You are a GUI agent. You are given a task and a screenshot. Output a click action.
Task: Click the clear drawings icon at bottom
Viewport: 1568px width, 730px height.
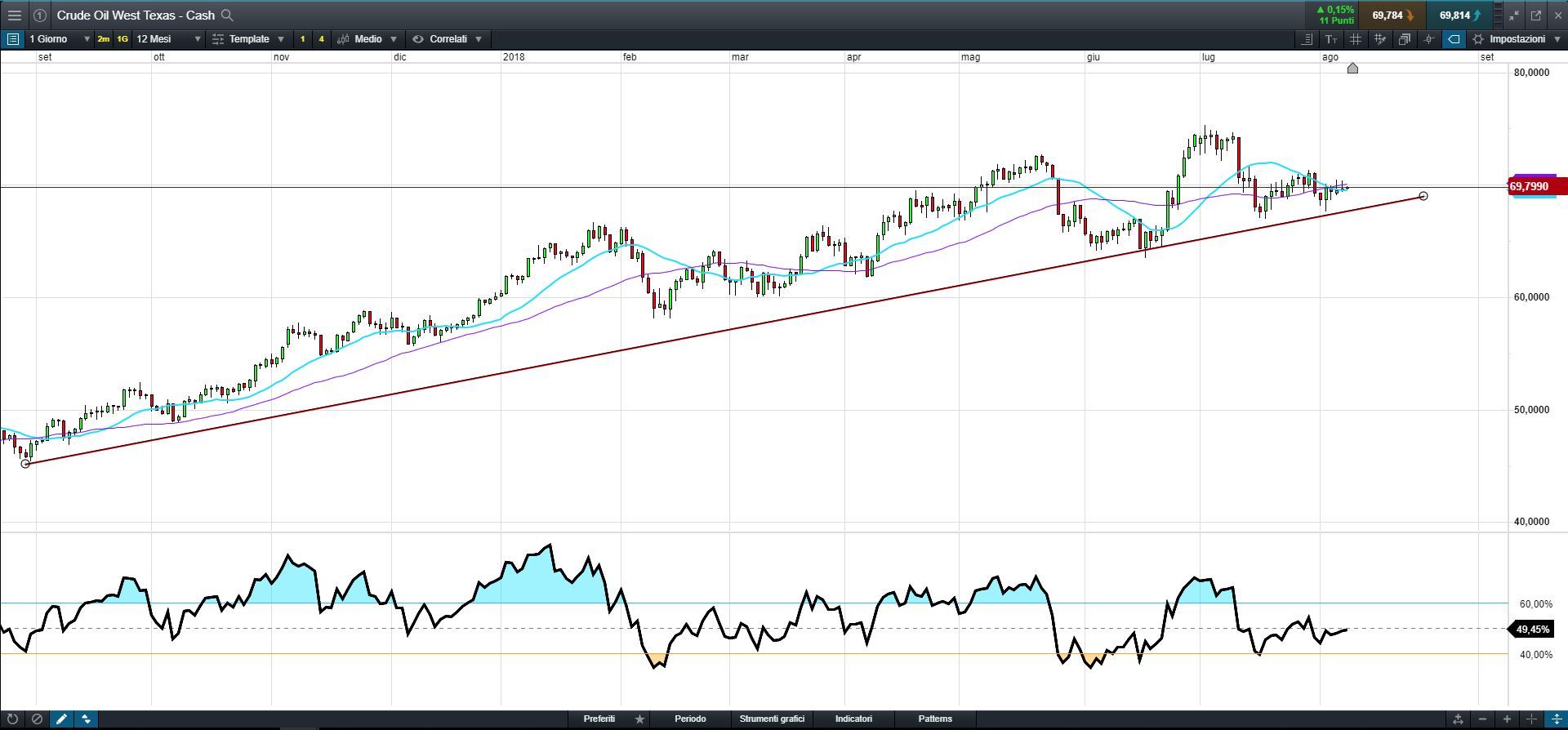pyautogui.click(x=37, y=719)
